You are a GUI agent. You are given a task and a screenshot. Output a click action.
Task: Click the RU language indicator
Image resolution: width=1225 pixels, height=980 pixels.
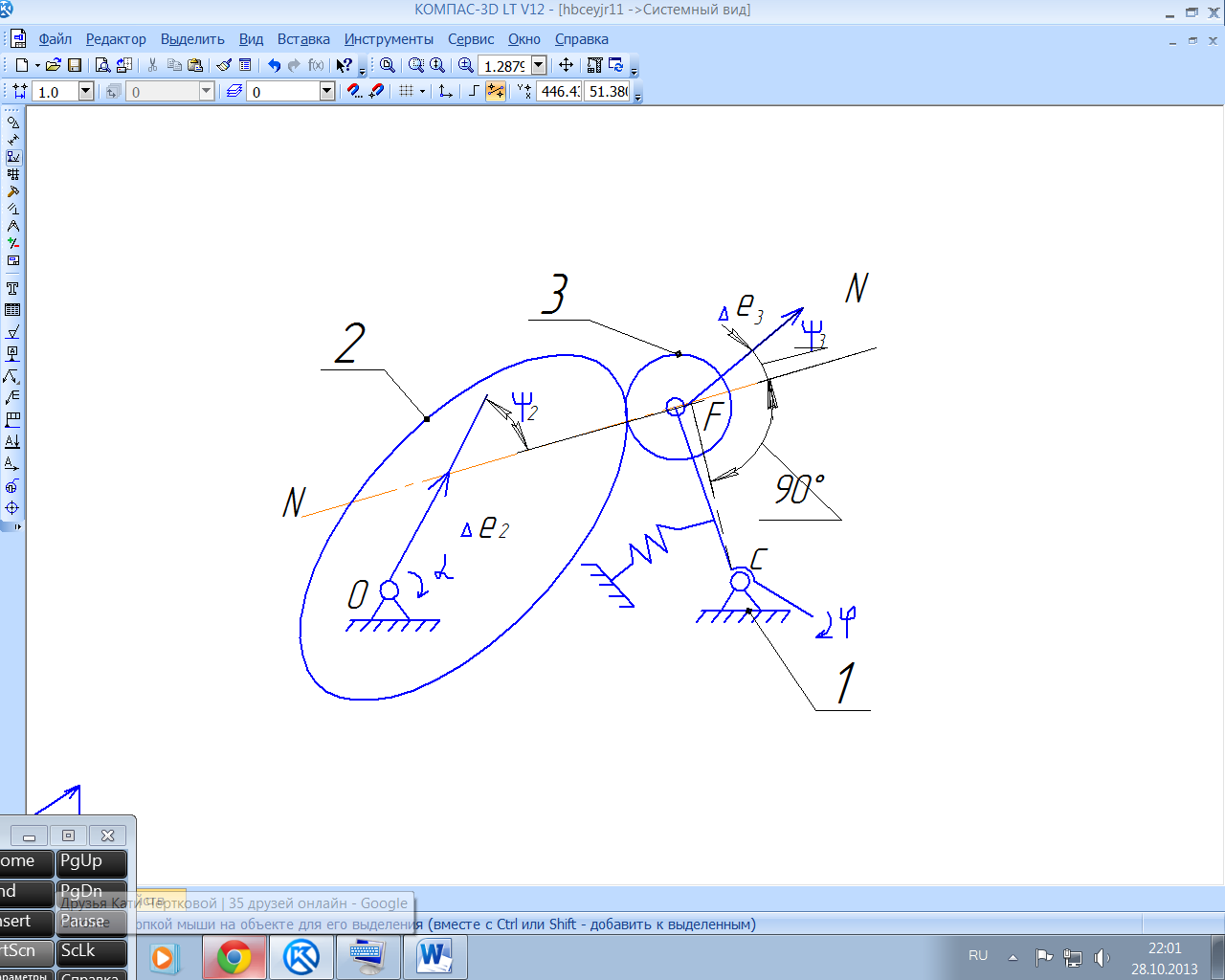(x=978, y=955)
